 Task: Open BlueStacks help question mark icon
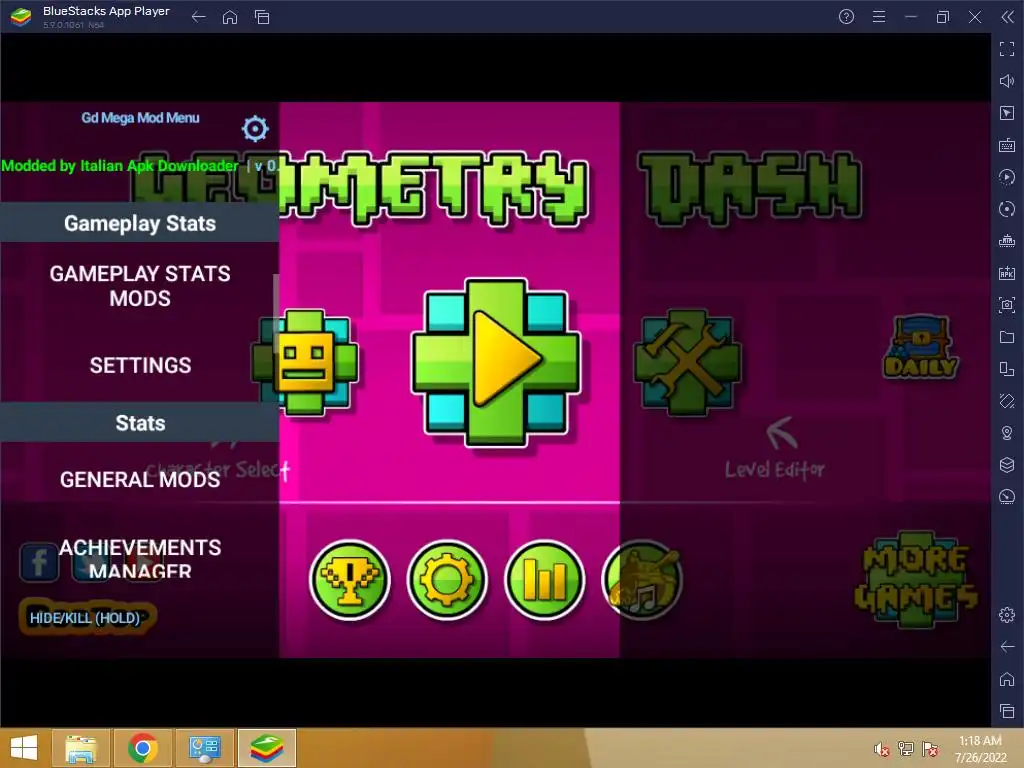coord(846,17)
